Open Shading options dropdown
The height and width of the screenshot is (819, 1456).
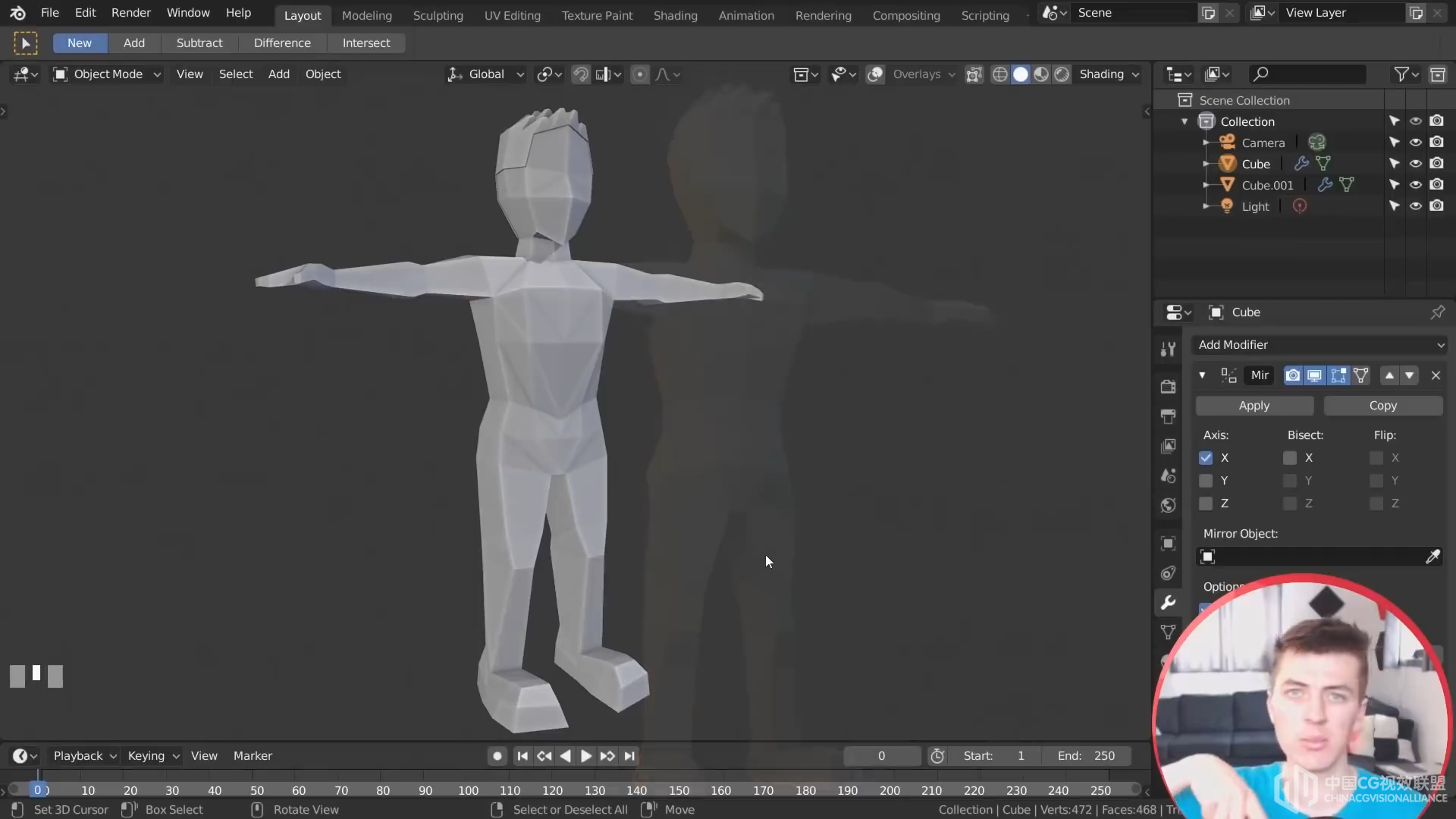1109,74
